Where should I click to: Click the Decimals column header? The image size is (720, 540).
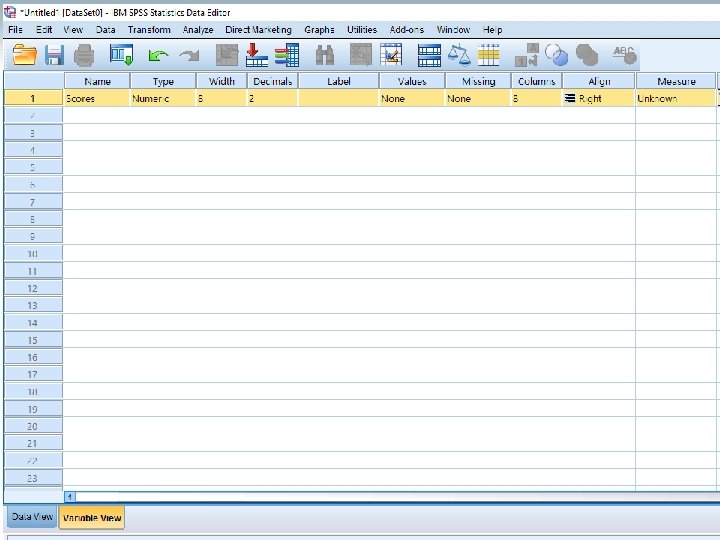pyautogui.click(x=273, y=81)
